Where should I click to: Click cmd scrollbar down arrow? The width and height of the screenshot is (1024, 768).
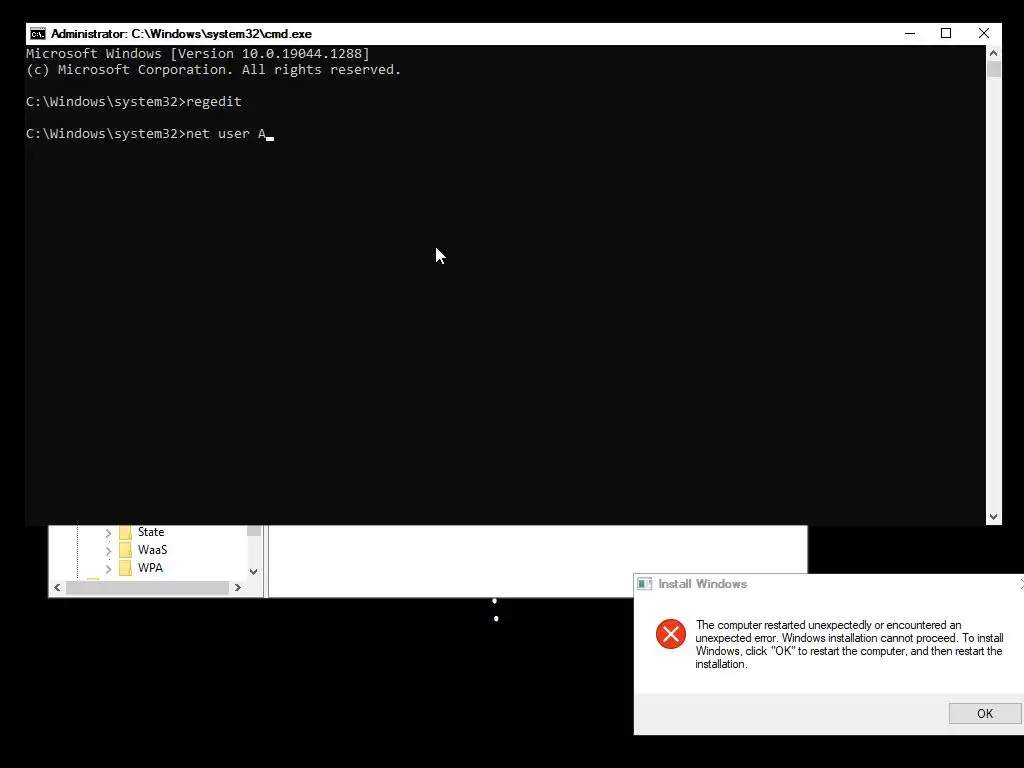pos(993,517)
